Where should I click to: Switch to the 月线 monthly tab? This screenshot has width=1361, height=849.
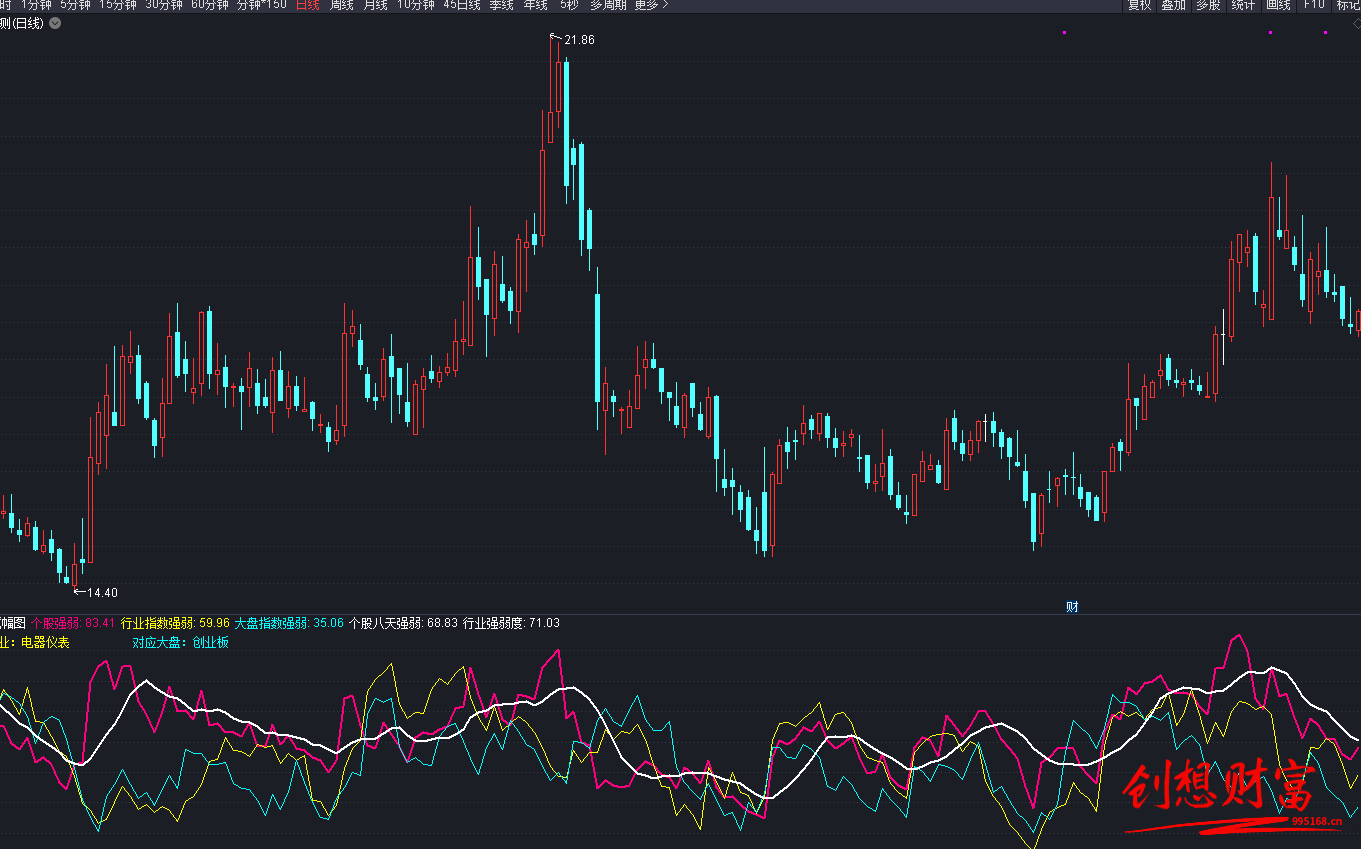click(375, 5)
